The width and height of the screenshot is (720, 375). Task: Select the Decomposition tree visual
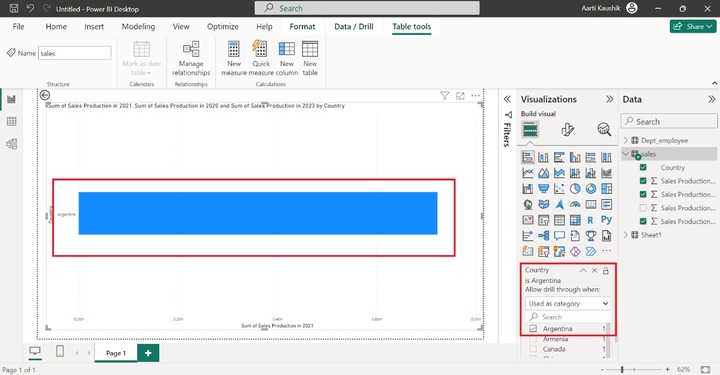[x=543, y=236]
